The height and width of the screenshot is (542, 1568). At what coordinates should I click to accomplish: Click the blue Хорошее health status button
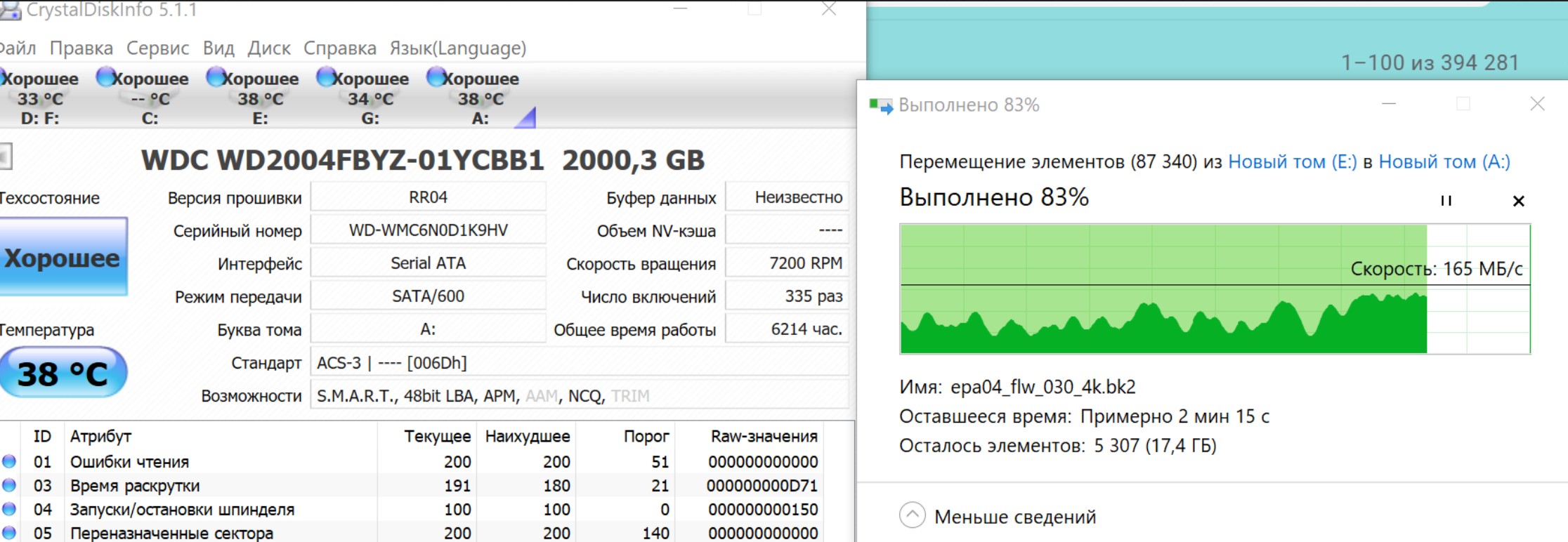[63, 258]
